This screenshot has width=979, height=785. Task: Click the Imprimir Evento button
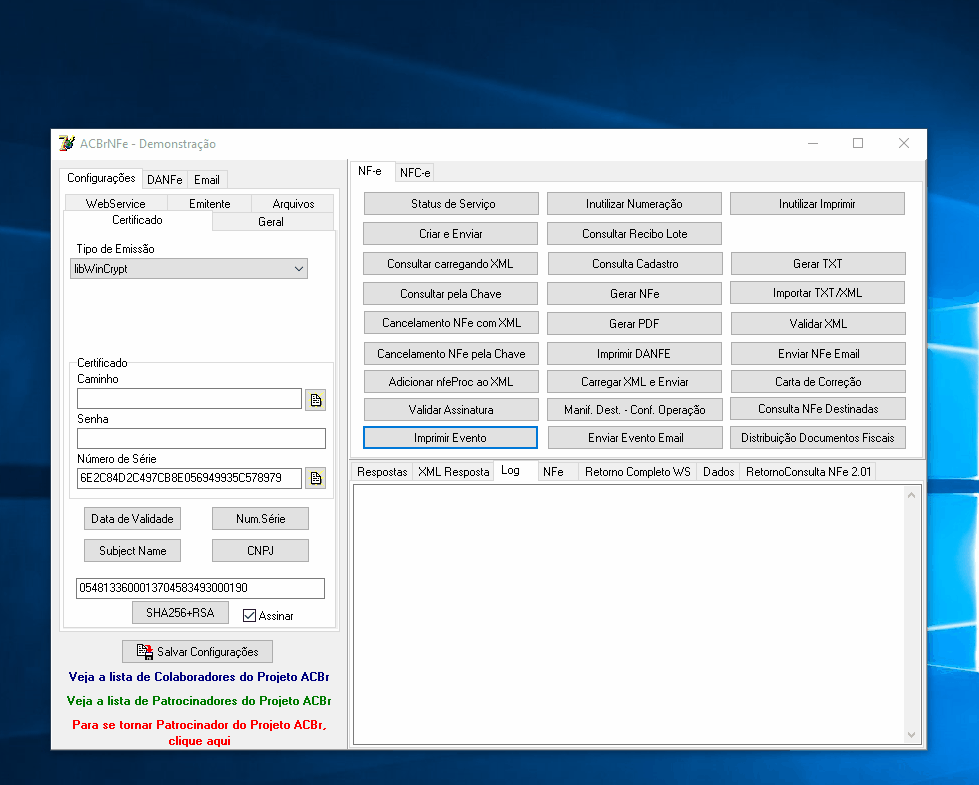coord(450,438)
